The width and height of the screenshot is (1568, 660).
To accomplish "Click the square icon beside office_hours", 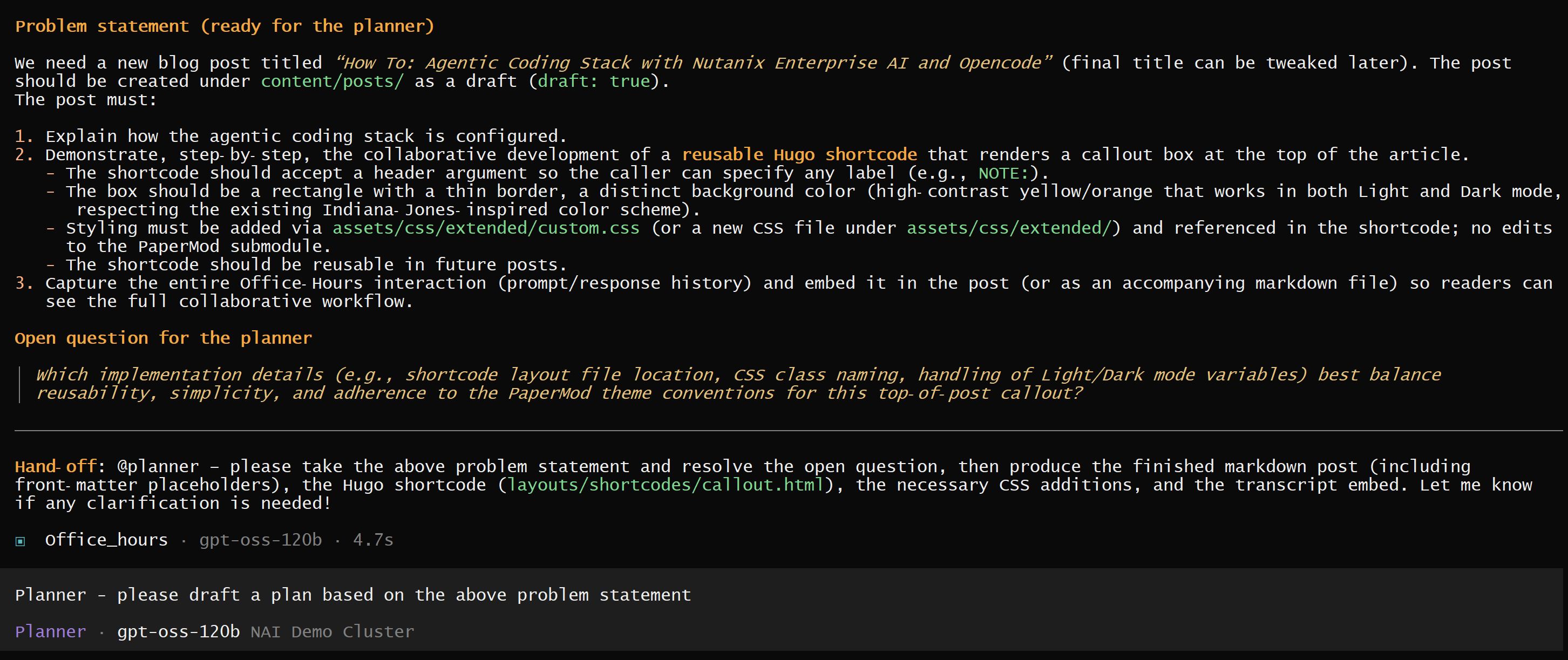I will click(20, 541).
